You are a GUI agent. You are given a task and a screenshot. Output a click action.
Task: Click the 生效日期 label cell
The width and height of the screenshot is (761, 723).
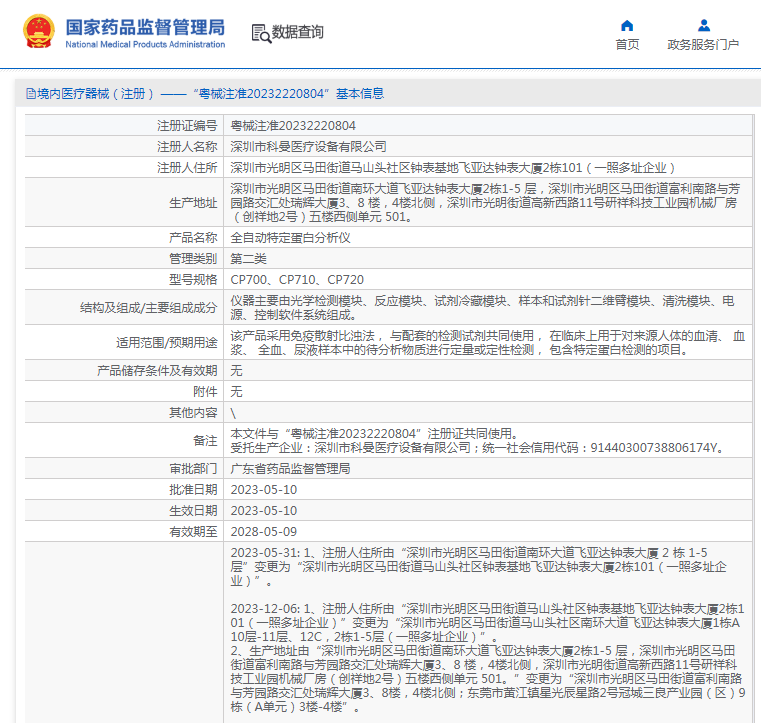tap(124, 510)
